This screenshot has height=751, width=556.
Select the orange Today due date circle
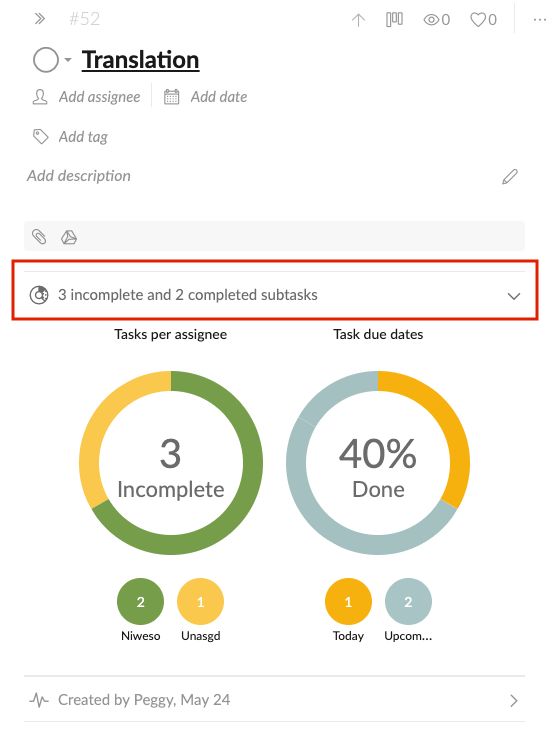(348, 602)
